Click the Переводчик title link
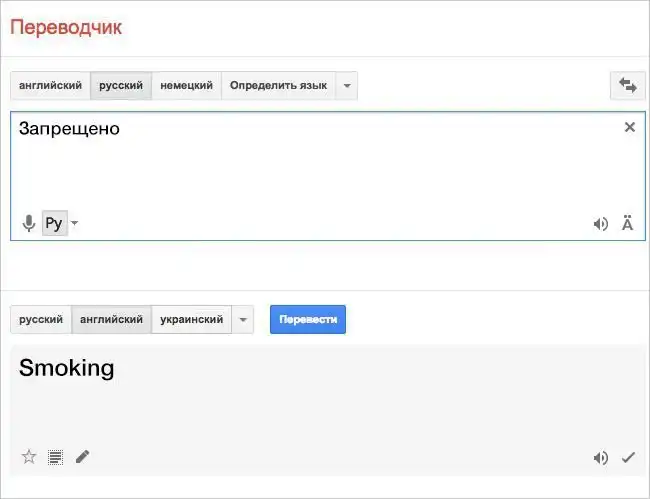 pyautogui.click(x=66, y=27)
